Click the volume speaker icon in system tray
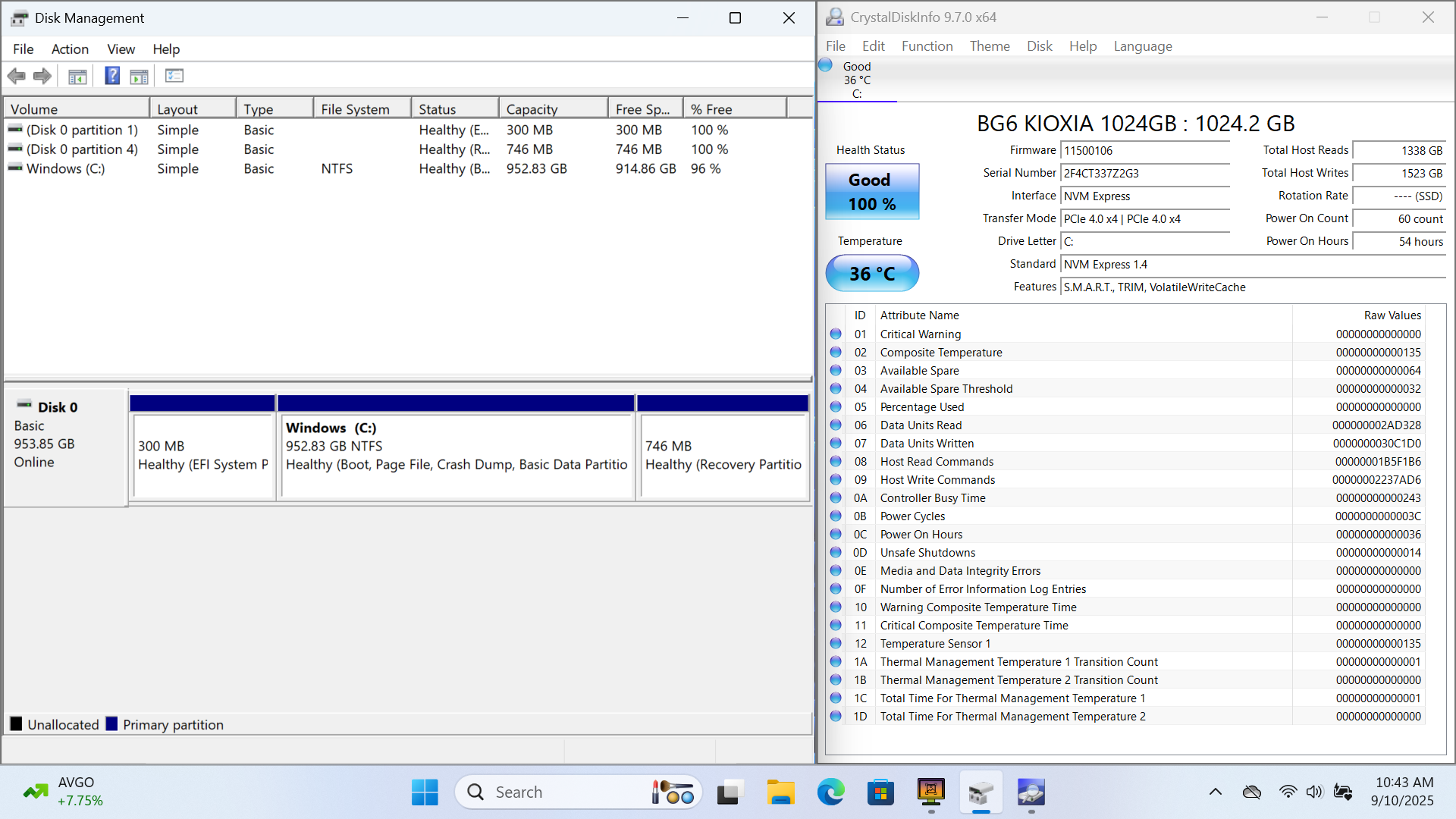The height and width of the screenshot is (819, 1456). (1314, 792)
